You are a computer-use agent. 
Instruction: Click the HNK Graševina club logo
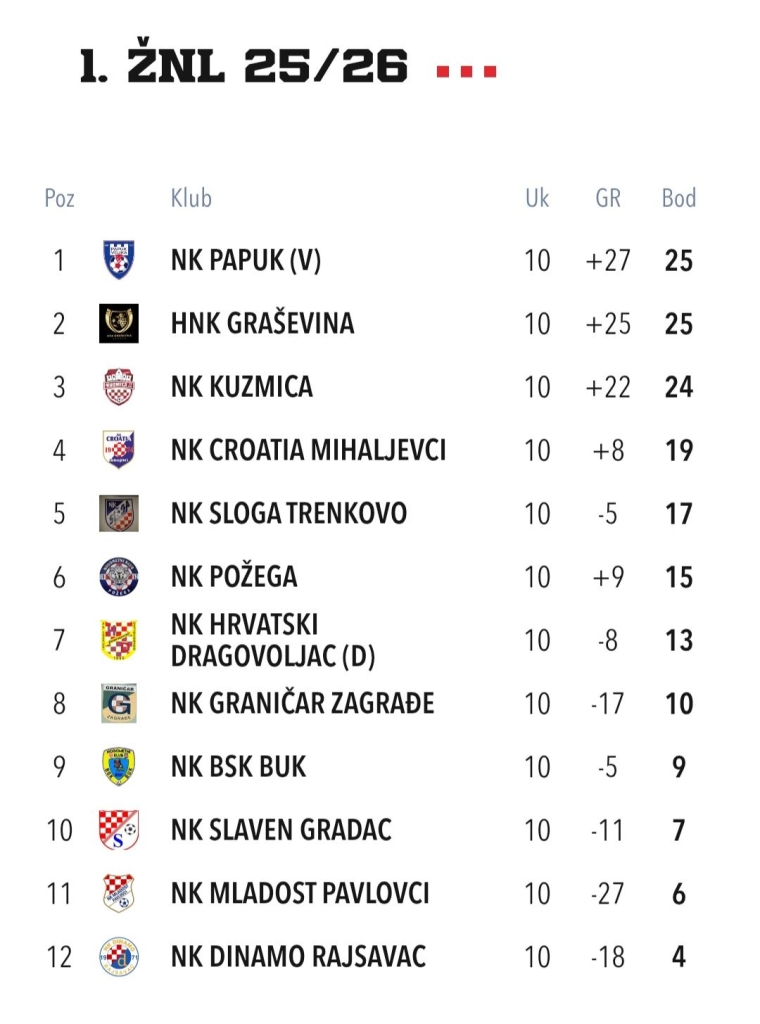click(119, 323)
